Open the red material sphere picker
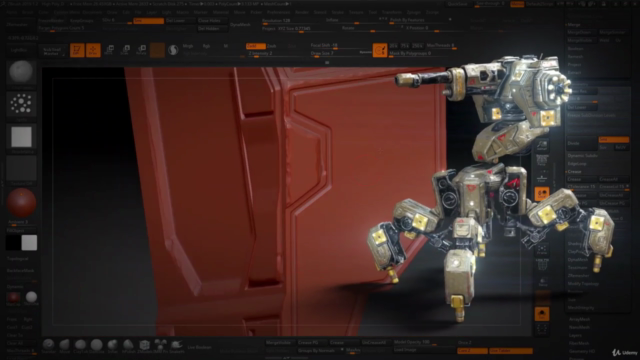 pos(21,203)
